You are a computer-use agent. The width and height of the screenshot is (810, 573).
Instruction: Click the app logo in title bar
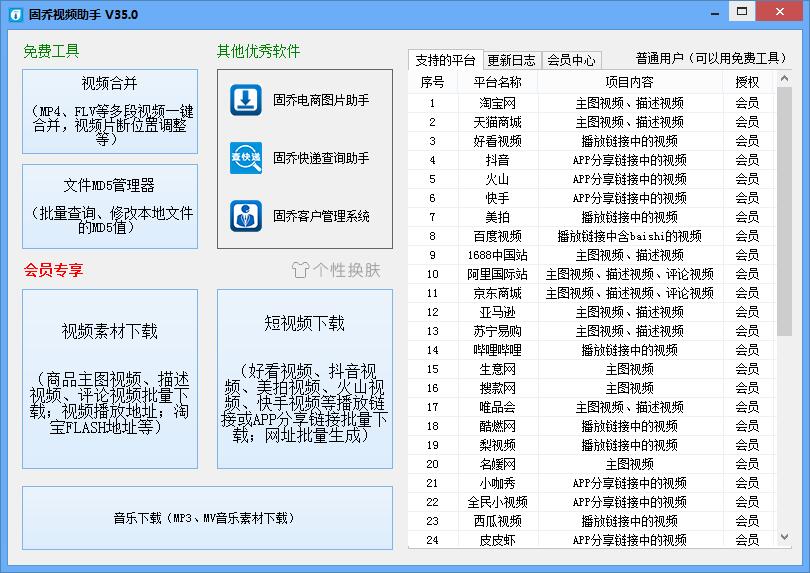pos(16,14)
